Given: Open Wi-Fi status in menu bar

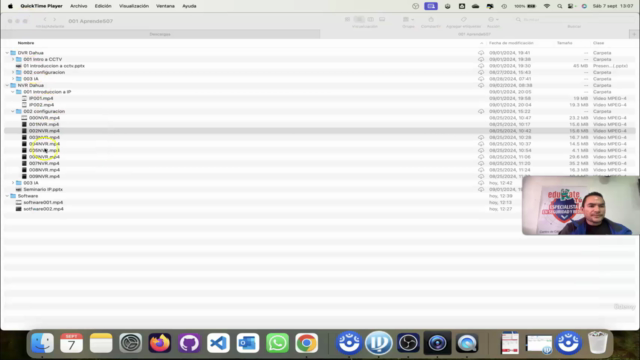Looking at the screenshot, I should point(547,6).
